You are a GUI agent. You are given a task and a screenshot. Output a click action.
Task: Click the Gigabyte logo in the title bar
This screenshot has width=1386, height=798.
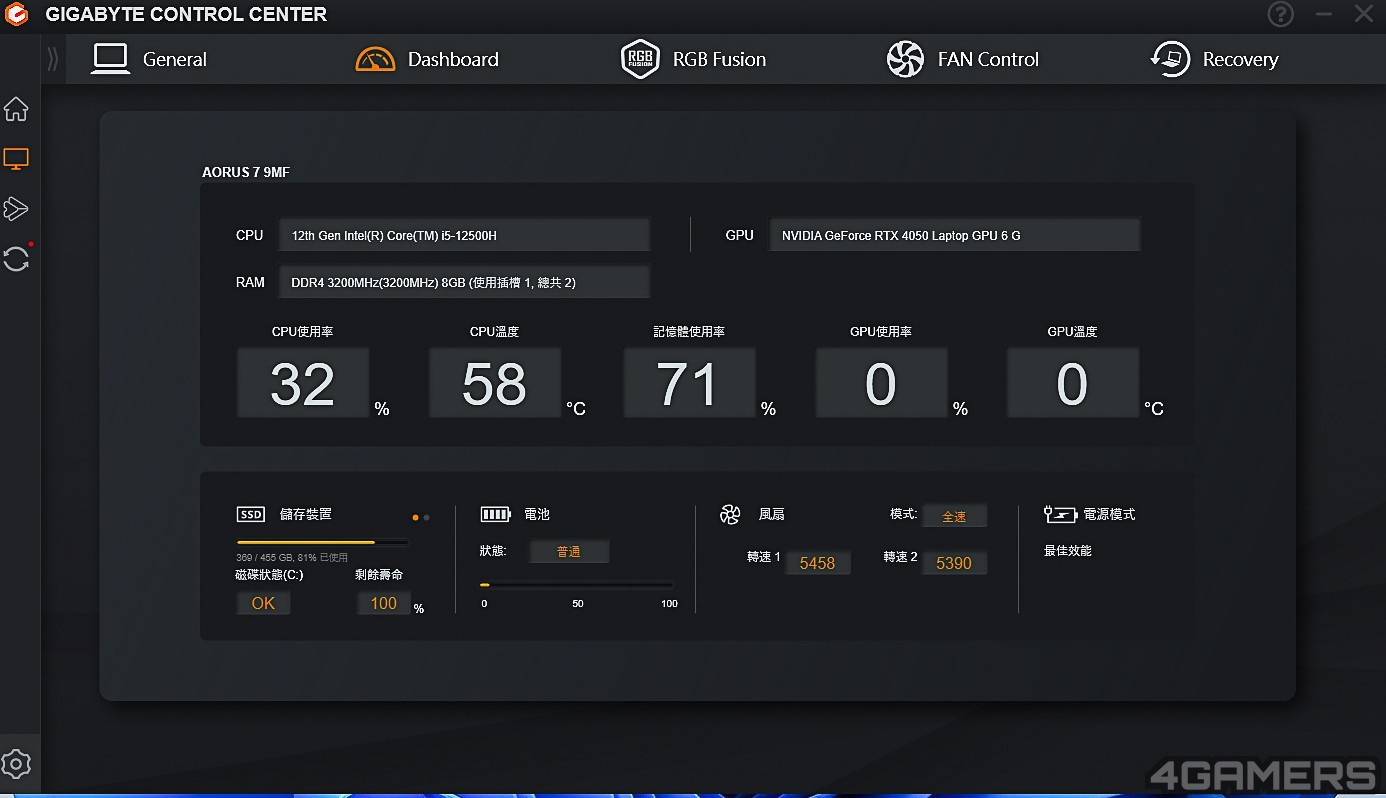click(x=16, y=14)
